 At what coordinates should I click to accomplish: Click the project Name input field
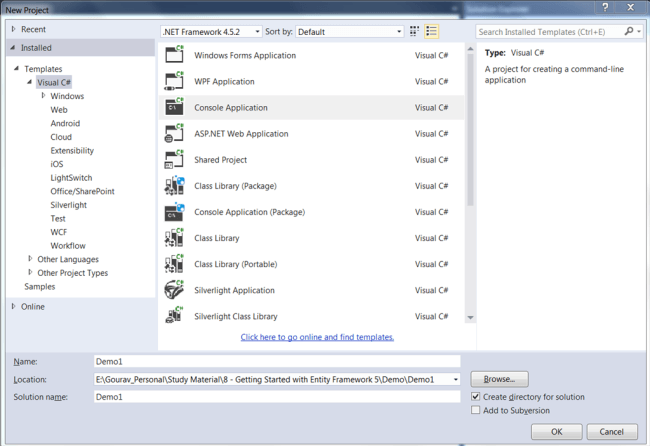277,361
